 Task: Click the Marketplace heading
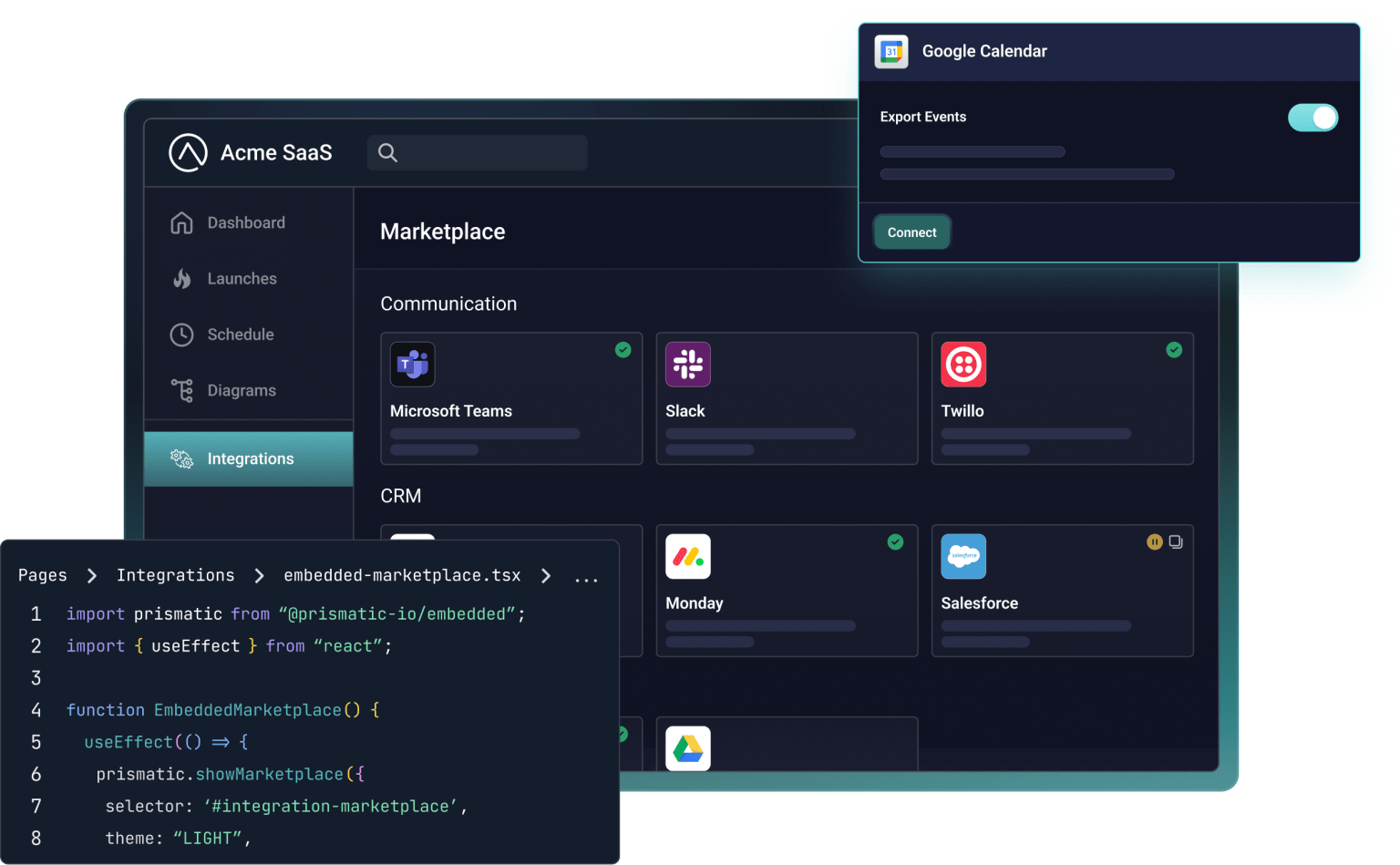443,232
